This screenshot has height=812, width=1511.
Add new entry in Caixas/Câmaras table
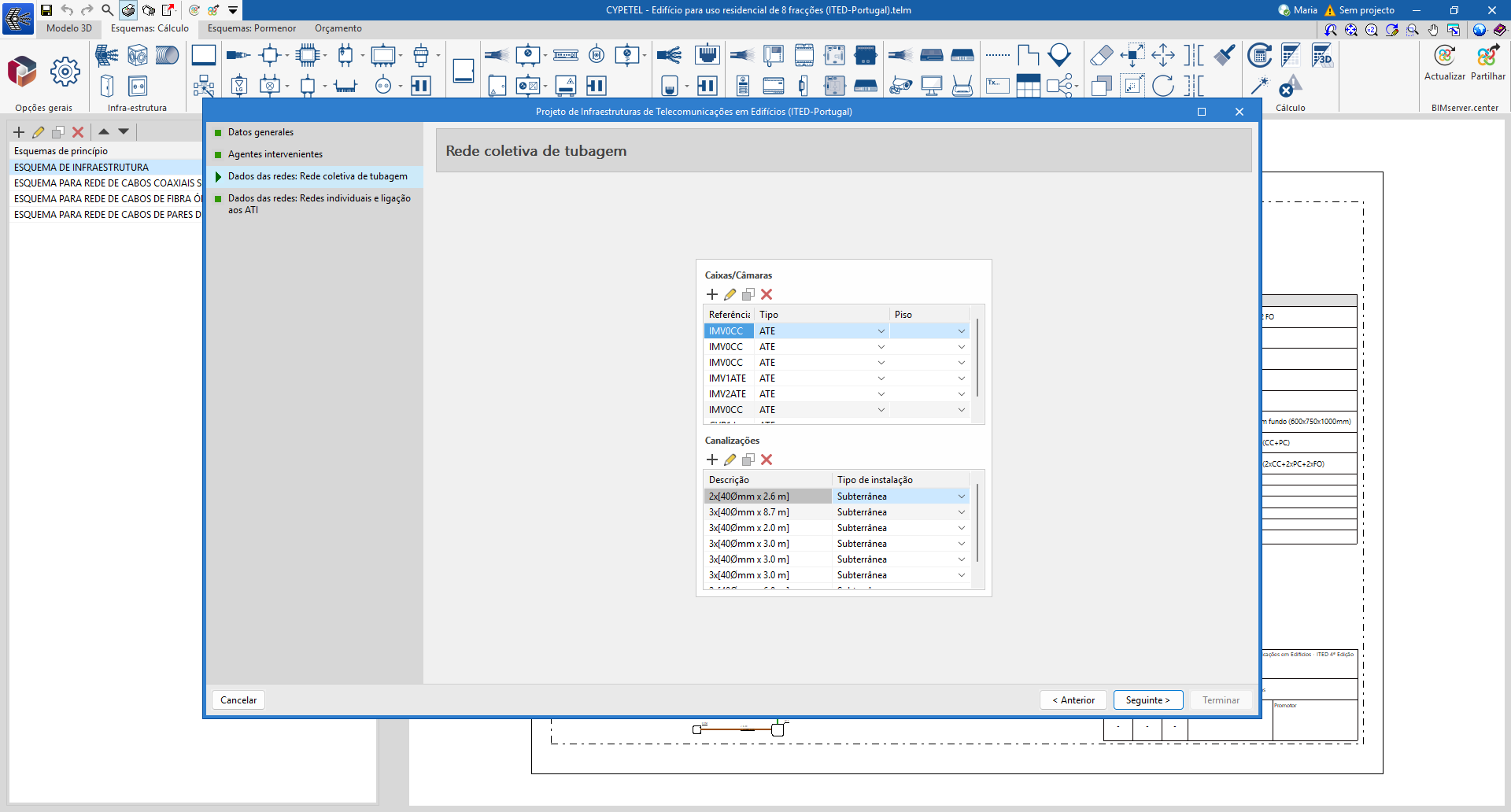[712, 294]
